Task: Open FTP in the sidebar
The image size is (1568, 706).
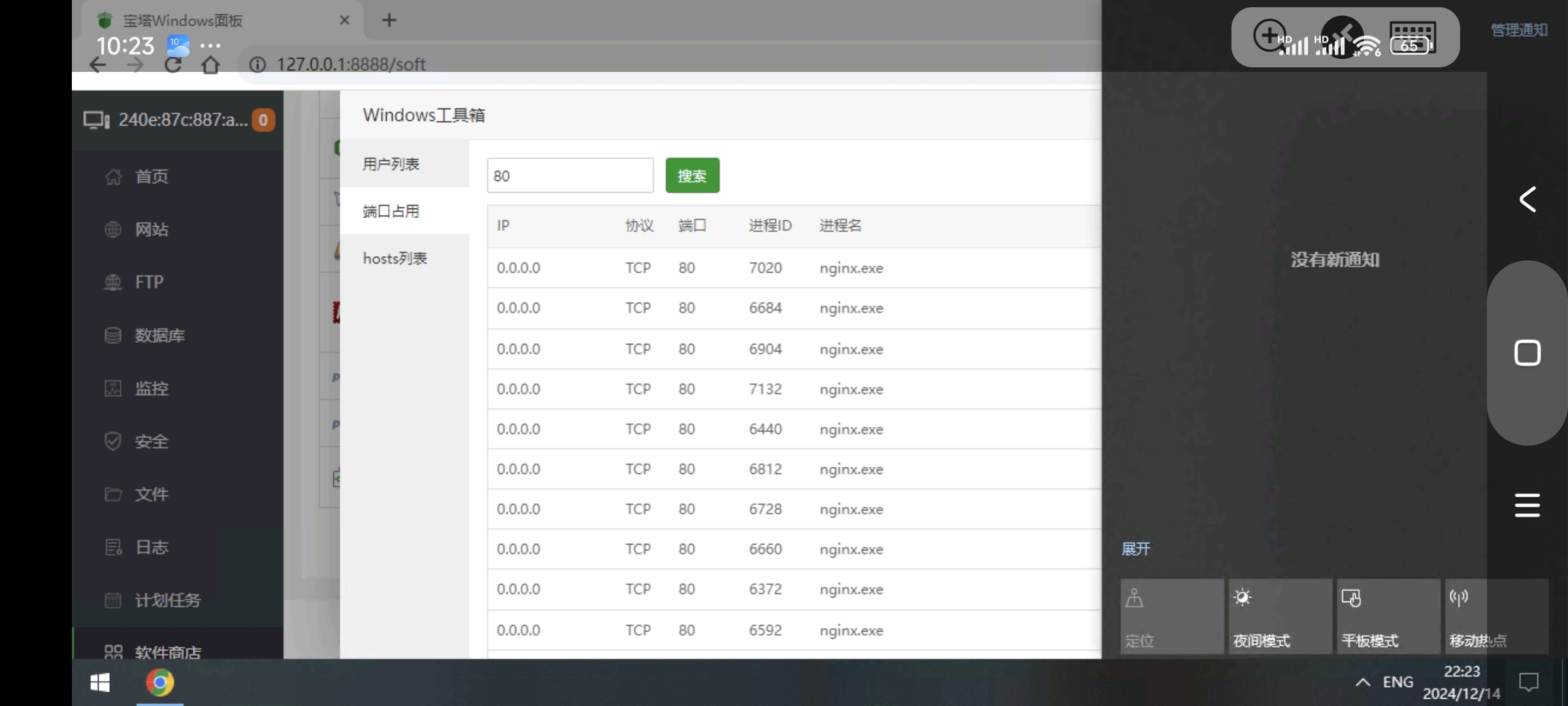Action: click(x=149, y=282)
